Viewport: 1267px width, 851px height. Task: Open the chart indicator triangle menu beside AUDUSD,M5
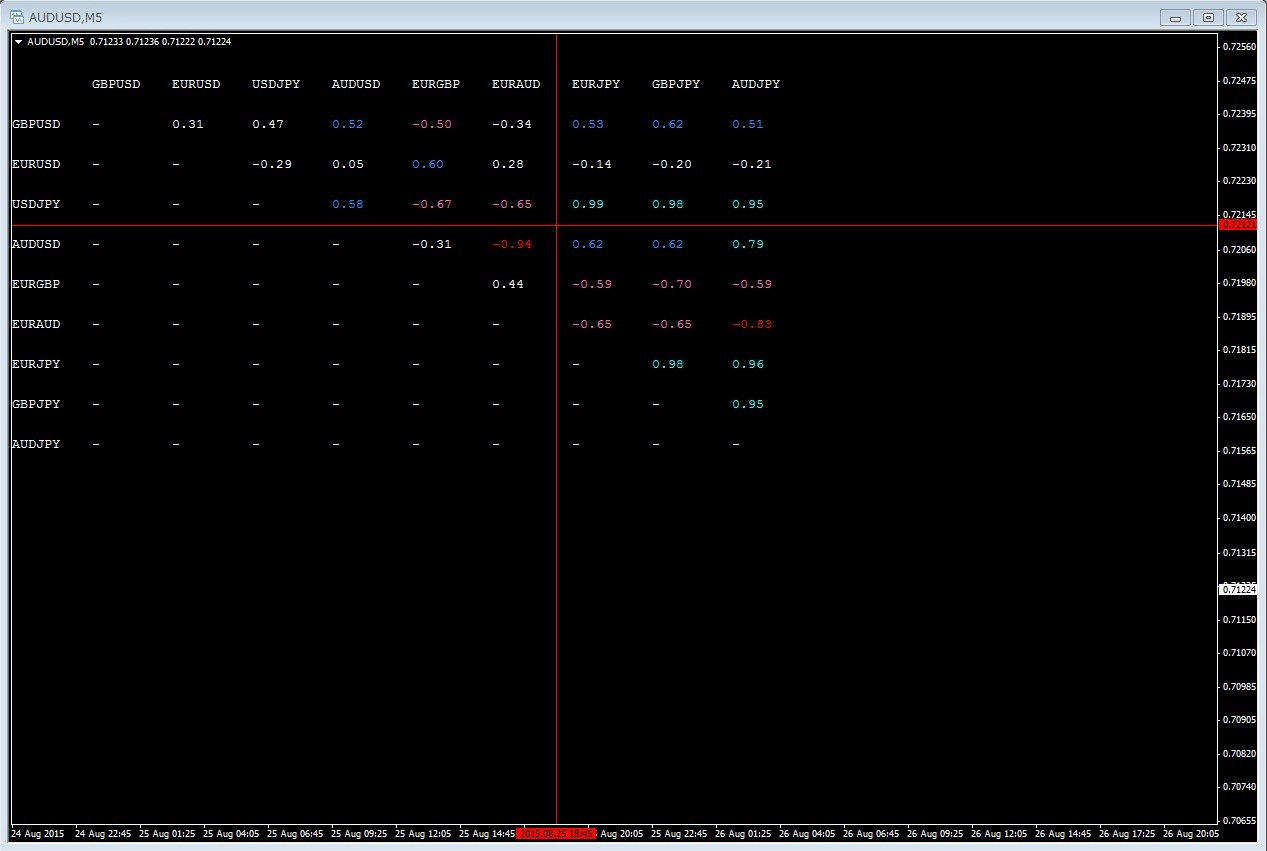pyautogui.click(x=19, y=42)
